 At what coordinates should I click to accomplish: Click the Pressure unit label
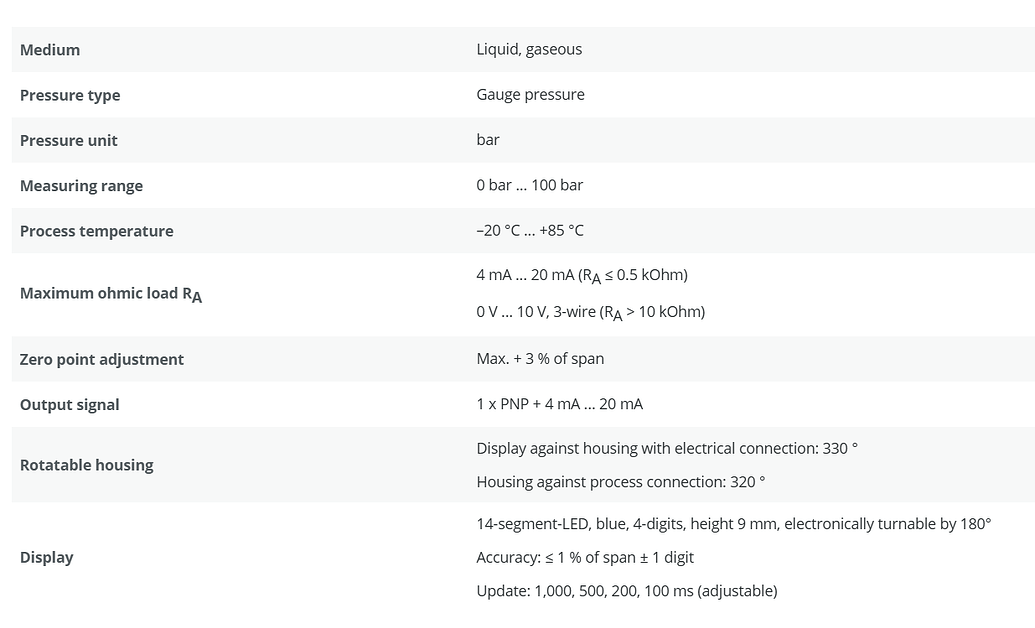(x=68, y=140)
